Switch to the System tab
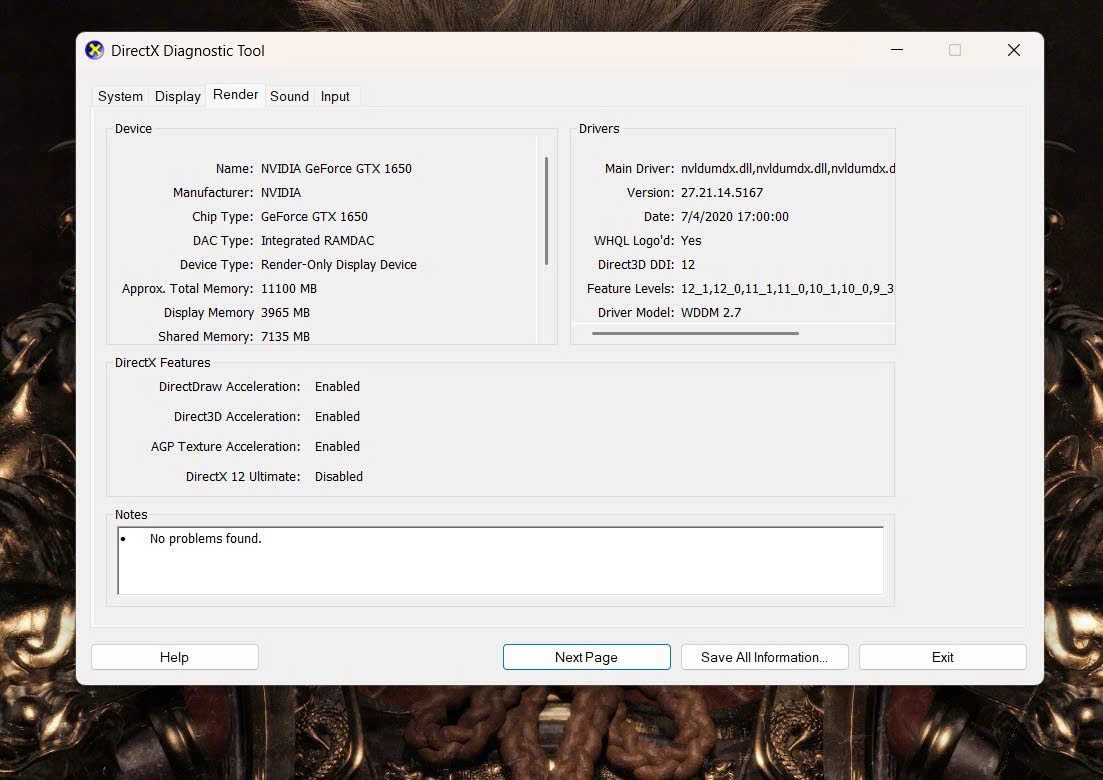 point(120,96)
